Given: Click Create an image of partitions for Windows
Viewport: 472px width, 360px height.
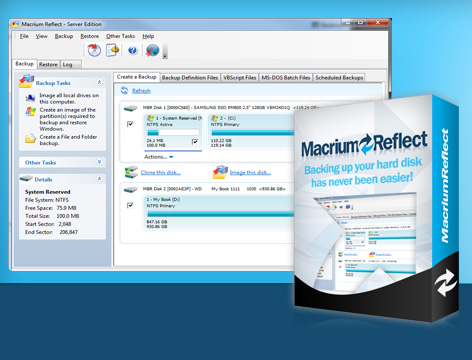Looking at the screenshot, I should click(68, 119).
